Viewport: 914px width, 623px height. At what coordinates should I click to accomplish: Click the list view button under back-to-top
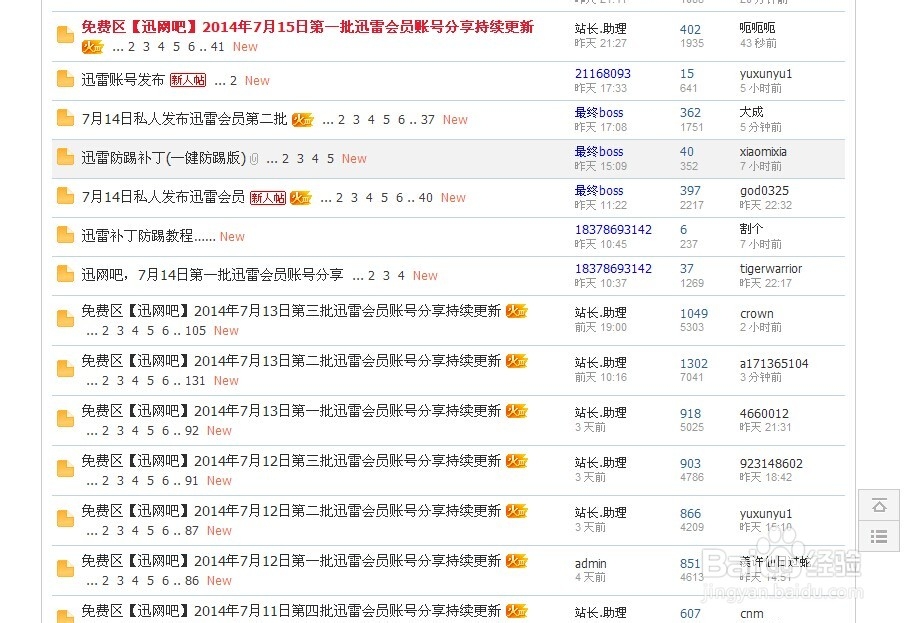[879, 536]
